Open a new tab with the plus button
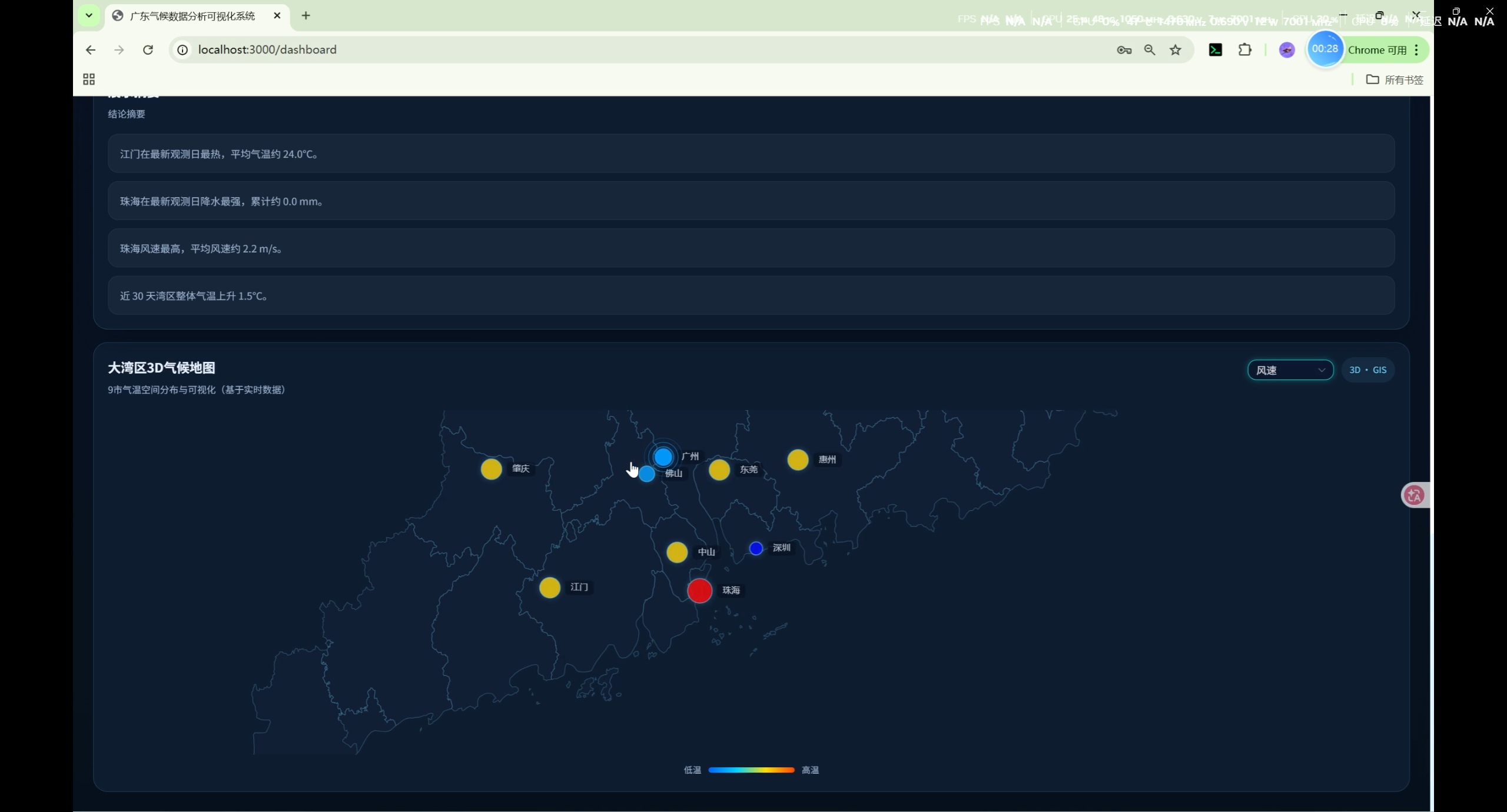This screenshot has width=1507, height=812. point(306,16)
